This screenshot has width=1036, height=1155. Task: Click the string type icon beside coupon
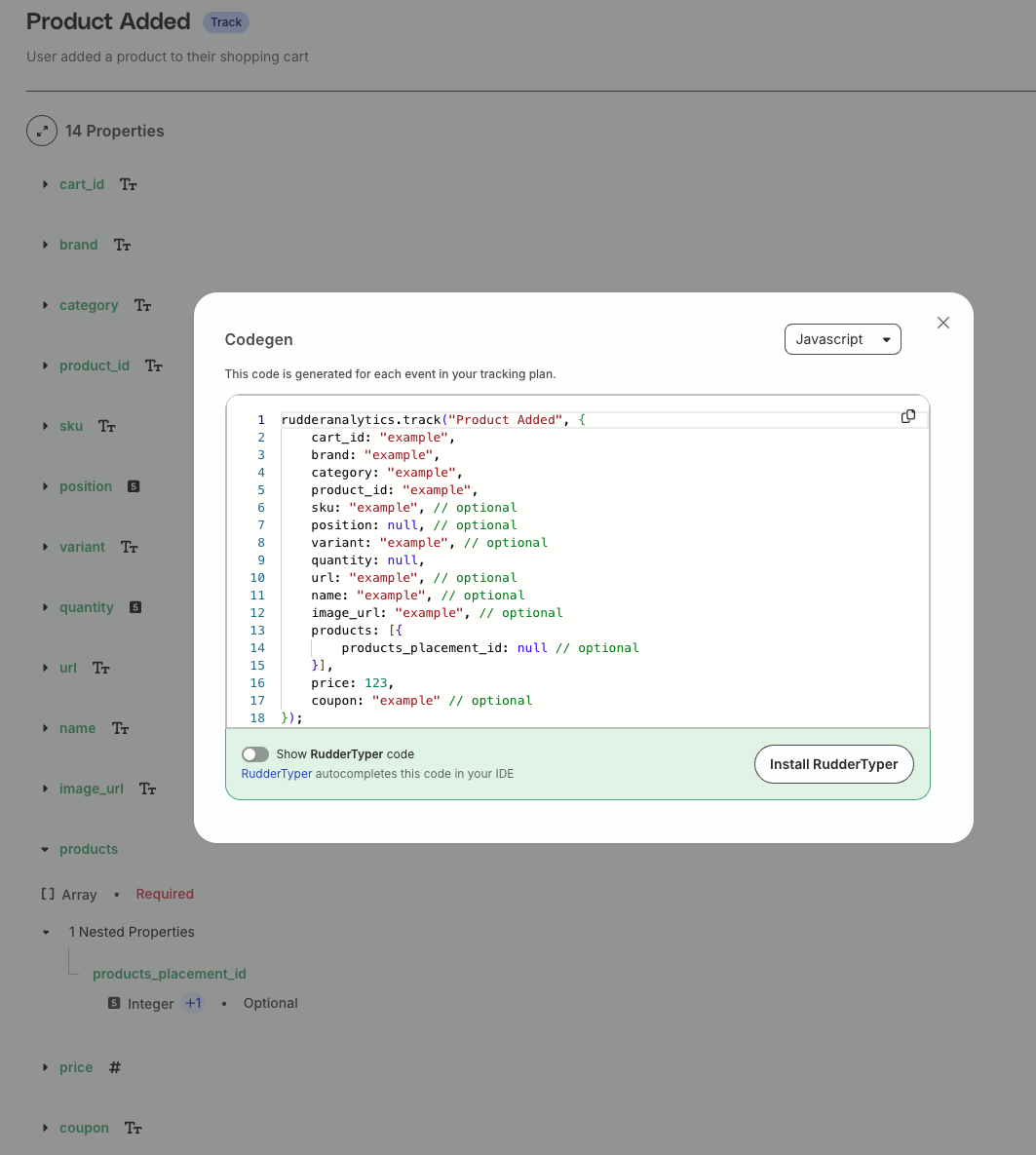point(134,1128)
